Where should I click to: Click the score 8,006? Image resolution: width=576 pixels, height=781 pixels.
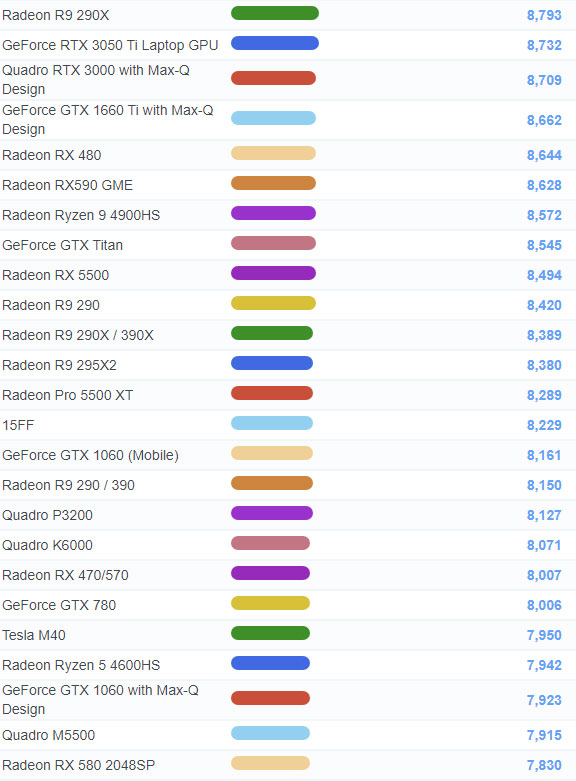[x=544, y=605]
